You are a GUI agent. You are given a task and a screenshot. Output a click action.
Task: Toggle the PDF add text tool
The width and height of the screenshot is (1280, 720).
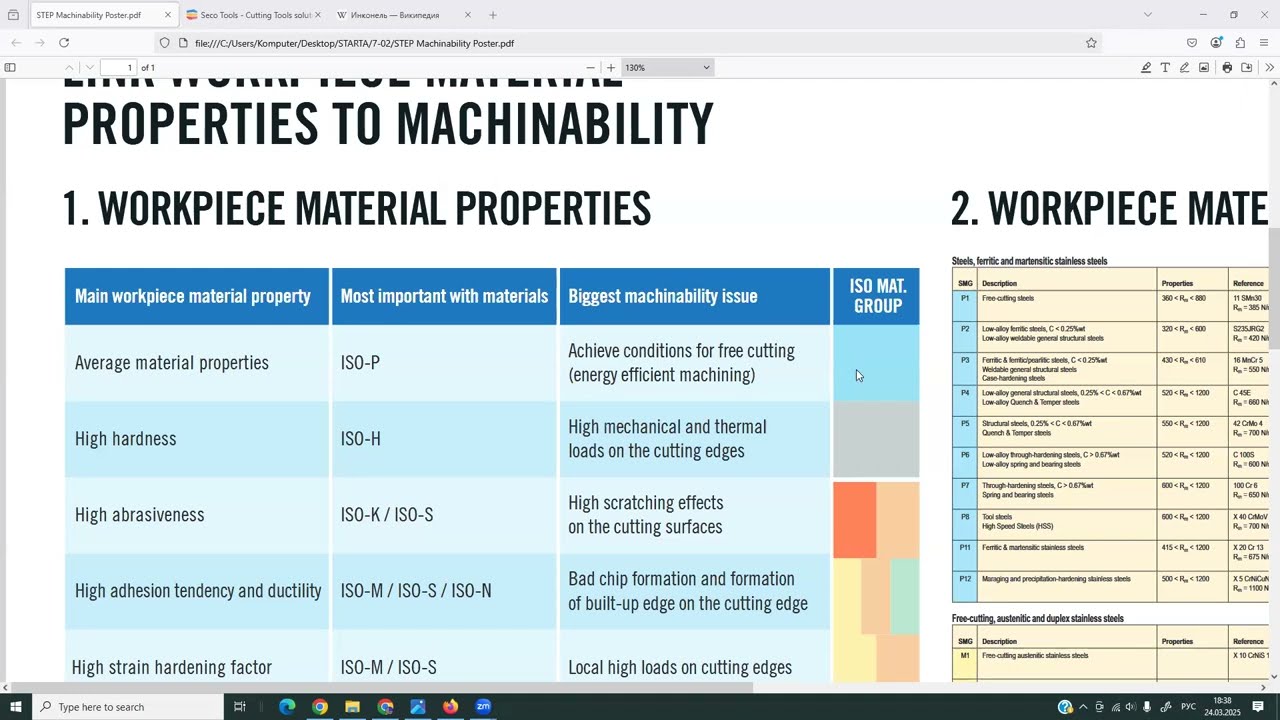click(x=1165, y=68)
